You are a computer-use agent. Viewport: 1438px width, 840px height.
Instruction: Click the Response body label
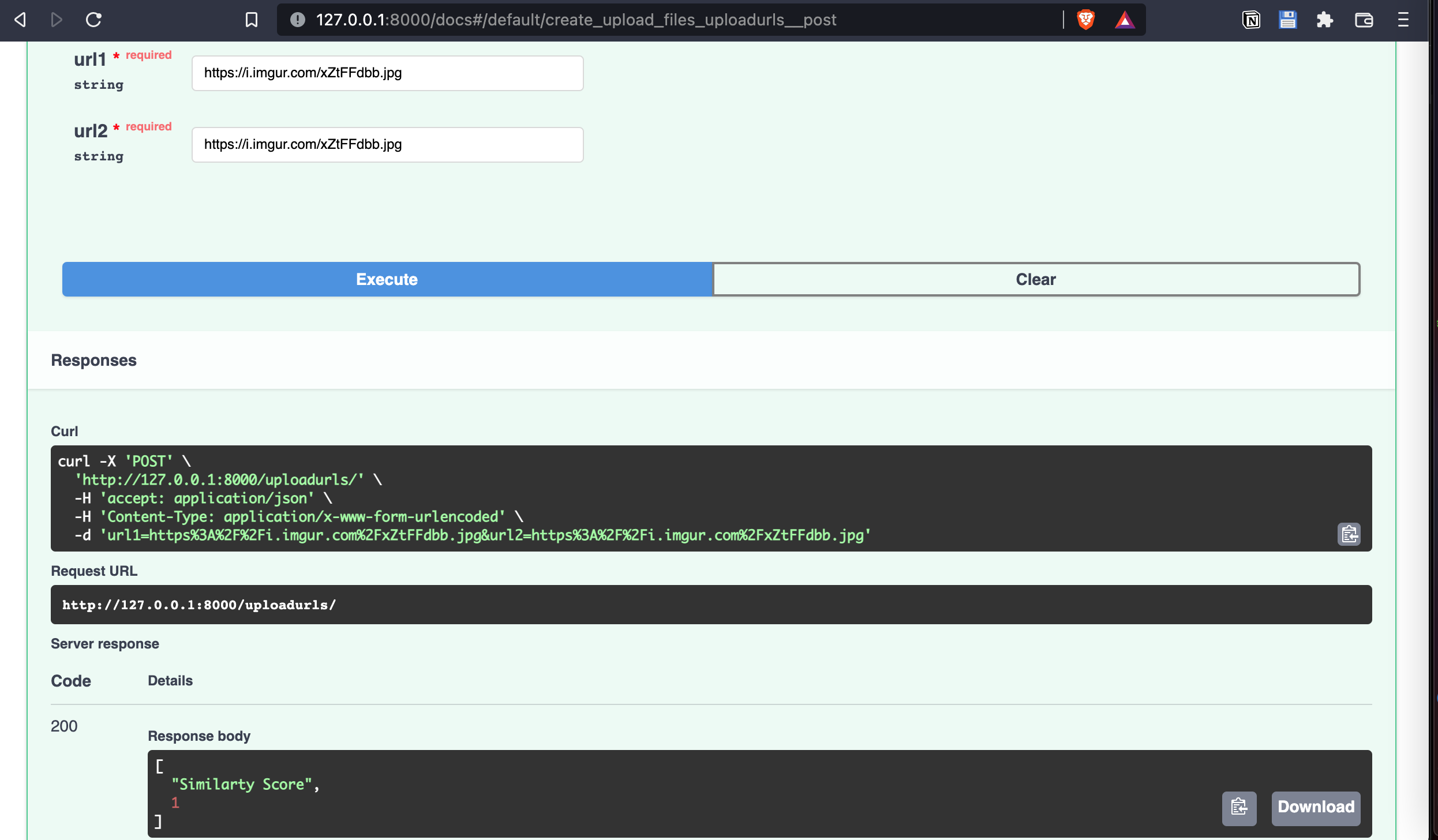coord(199,736)
